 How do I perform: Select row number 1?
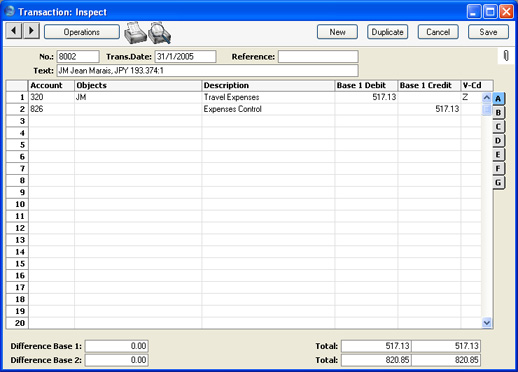[17, 97]
